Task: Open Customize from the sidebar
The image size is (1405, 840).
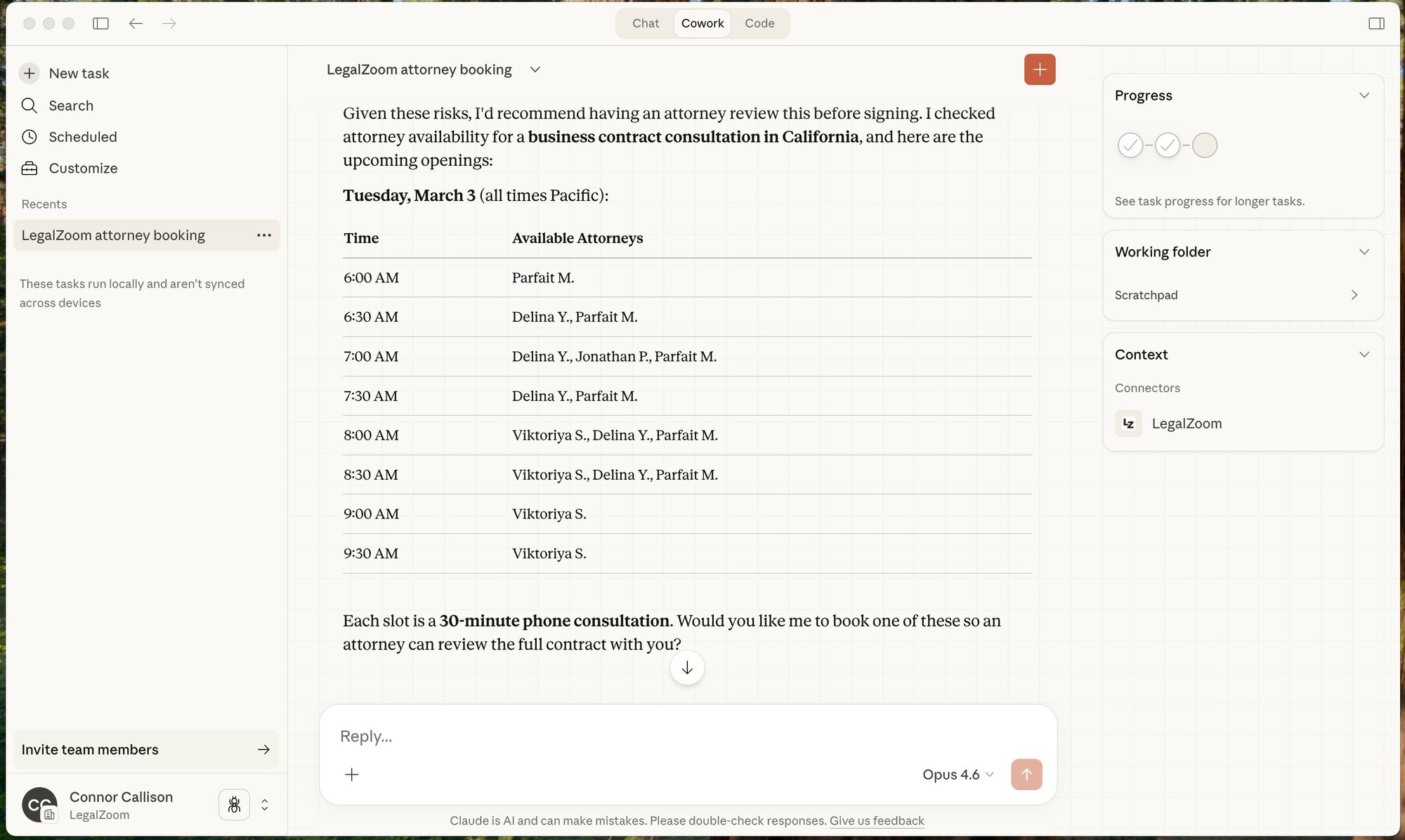Action: tap(82, 168)
